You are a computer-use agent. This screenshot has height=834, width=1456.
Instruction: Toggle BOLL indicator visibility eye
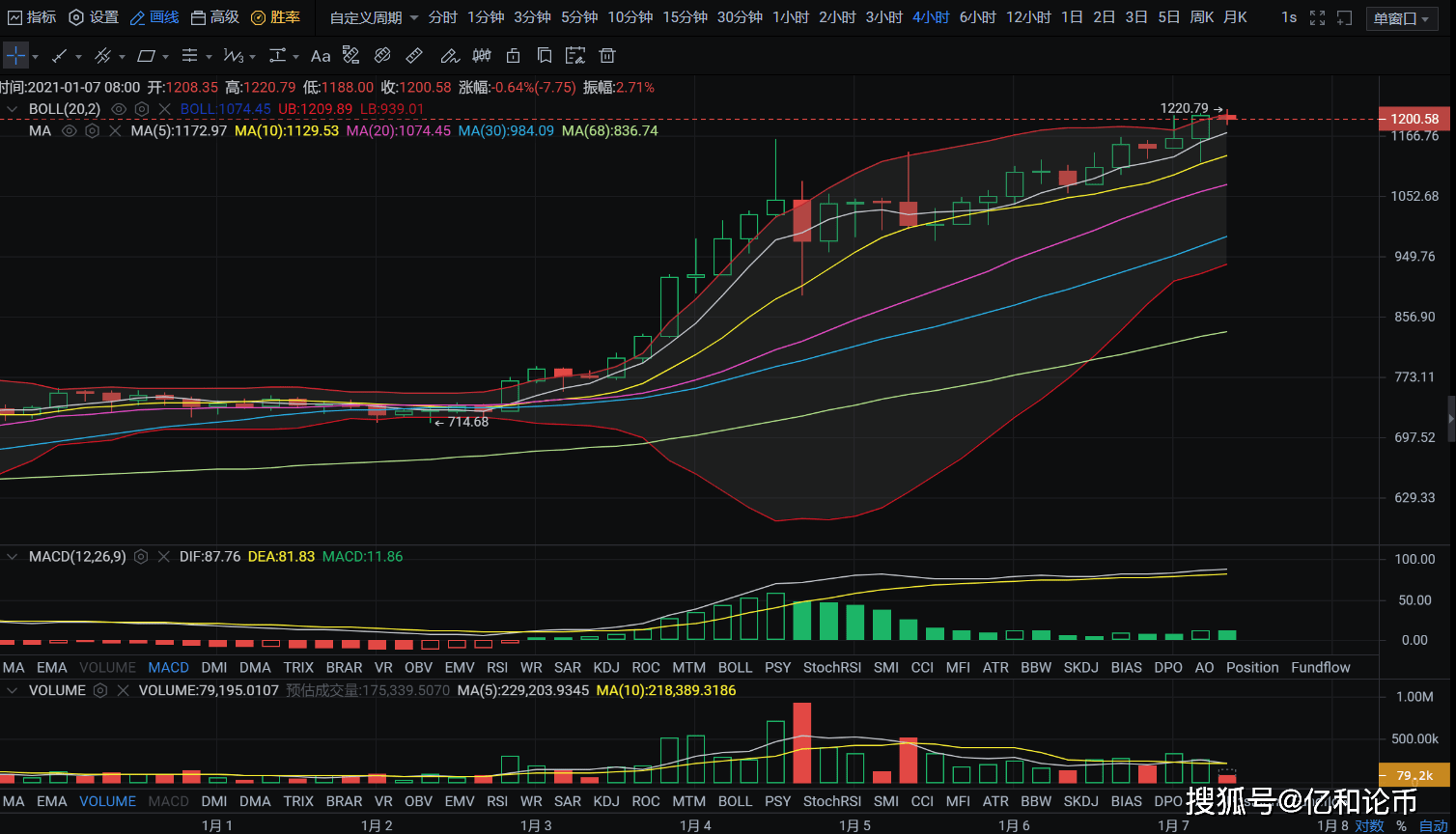click(x=119, y=109)
